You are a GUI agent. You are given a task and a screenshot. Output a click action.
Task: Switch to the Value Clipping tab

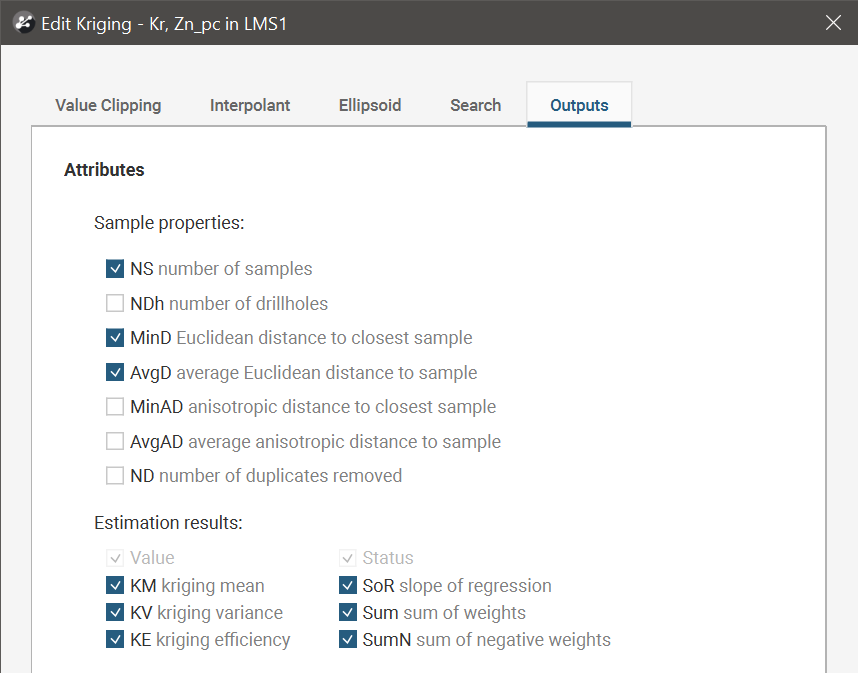point(108,105)
